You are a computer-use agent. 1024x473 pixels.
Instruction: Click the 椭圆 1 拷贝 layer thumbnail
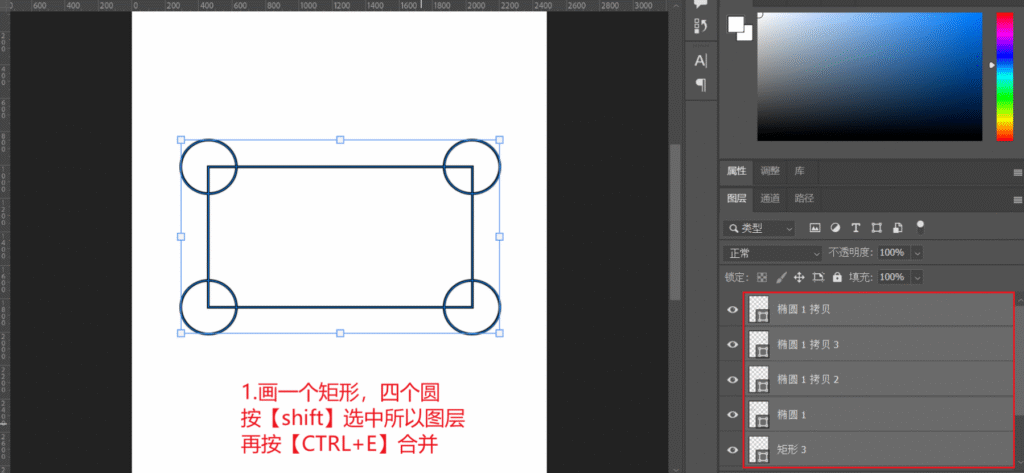coord(759,310)
